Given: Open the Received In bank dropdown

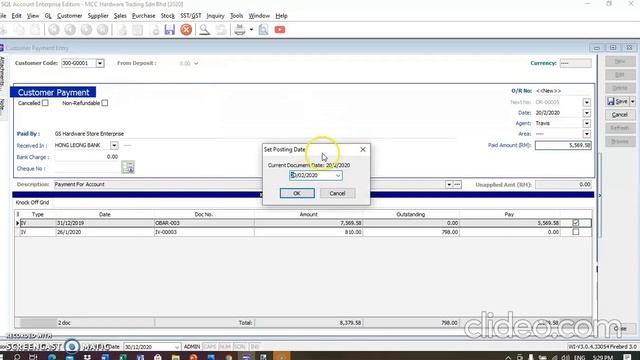Looking at the screenshot, I should 114,145.
